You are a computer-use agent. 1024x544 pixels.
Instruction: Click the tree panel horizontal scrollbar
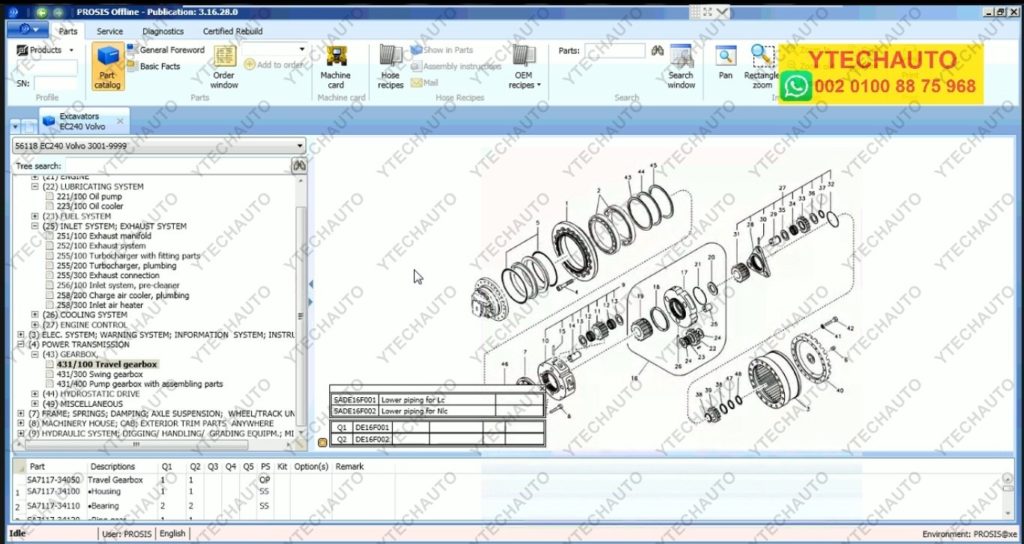tap(154, 444)
